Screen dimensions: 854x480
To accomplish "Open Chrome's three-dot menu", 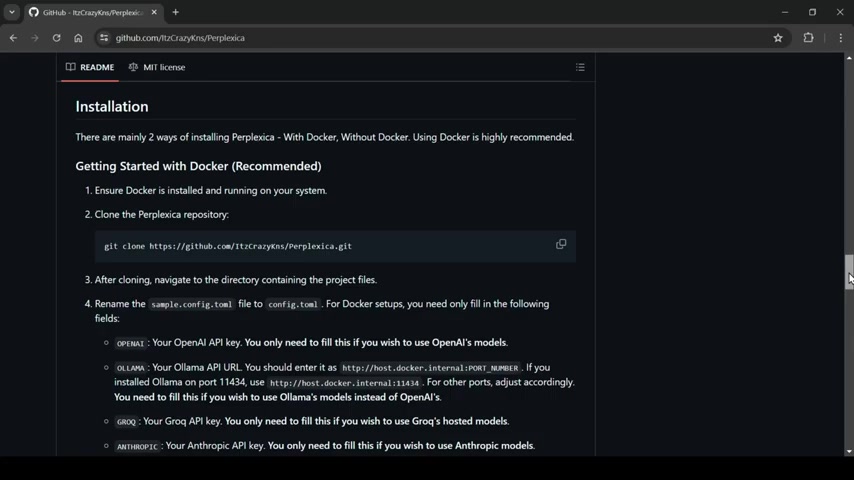I will tap(840, 38).
